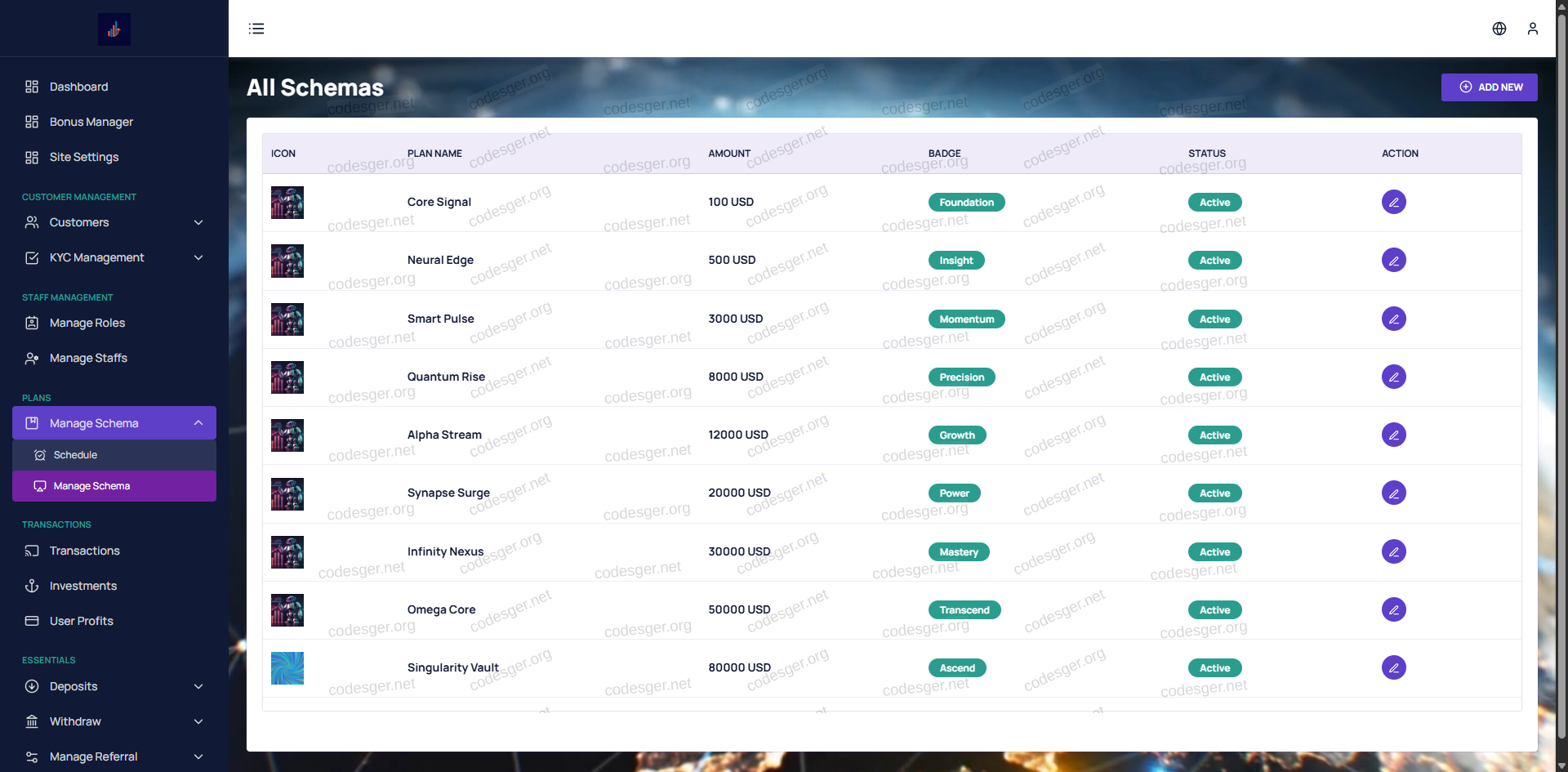Image resolution: width=1568 pixels, height=772 pixels.
Task: Click the logo in the sidebar header
Action: [114, 29]
